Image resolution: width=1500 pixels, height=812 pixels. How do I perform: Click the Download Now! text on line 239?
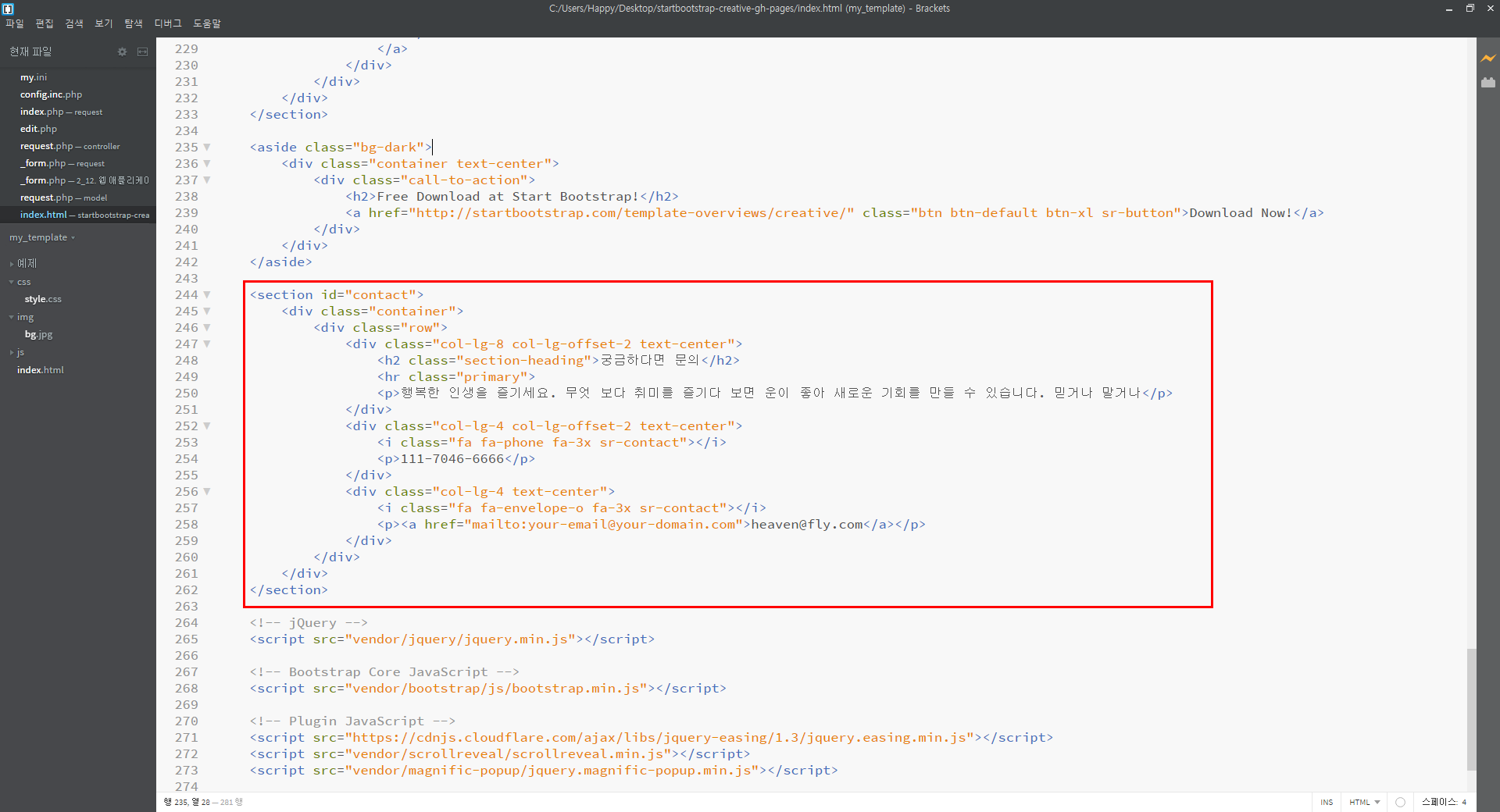1241,213
